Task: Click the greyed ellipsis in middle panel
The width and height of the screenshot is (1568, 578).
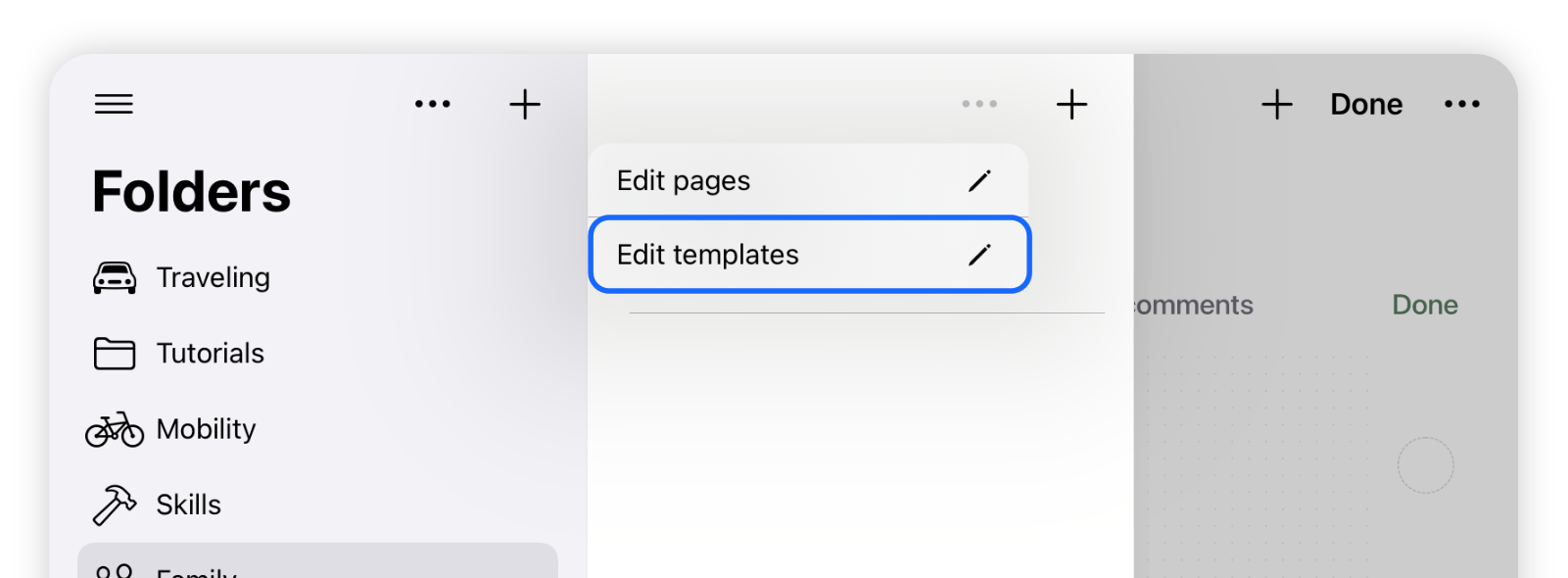Action: (x=979, y=104)
